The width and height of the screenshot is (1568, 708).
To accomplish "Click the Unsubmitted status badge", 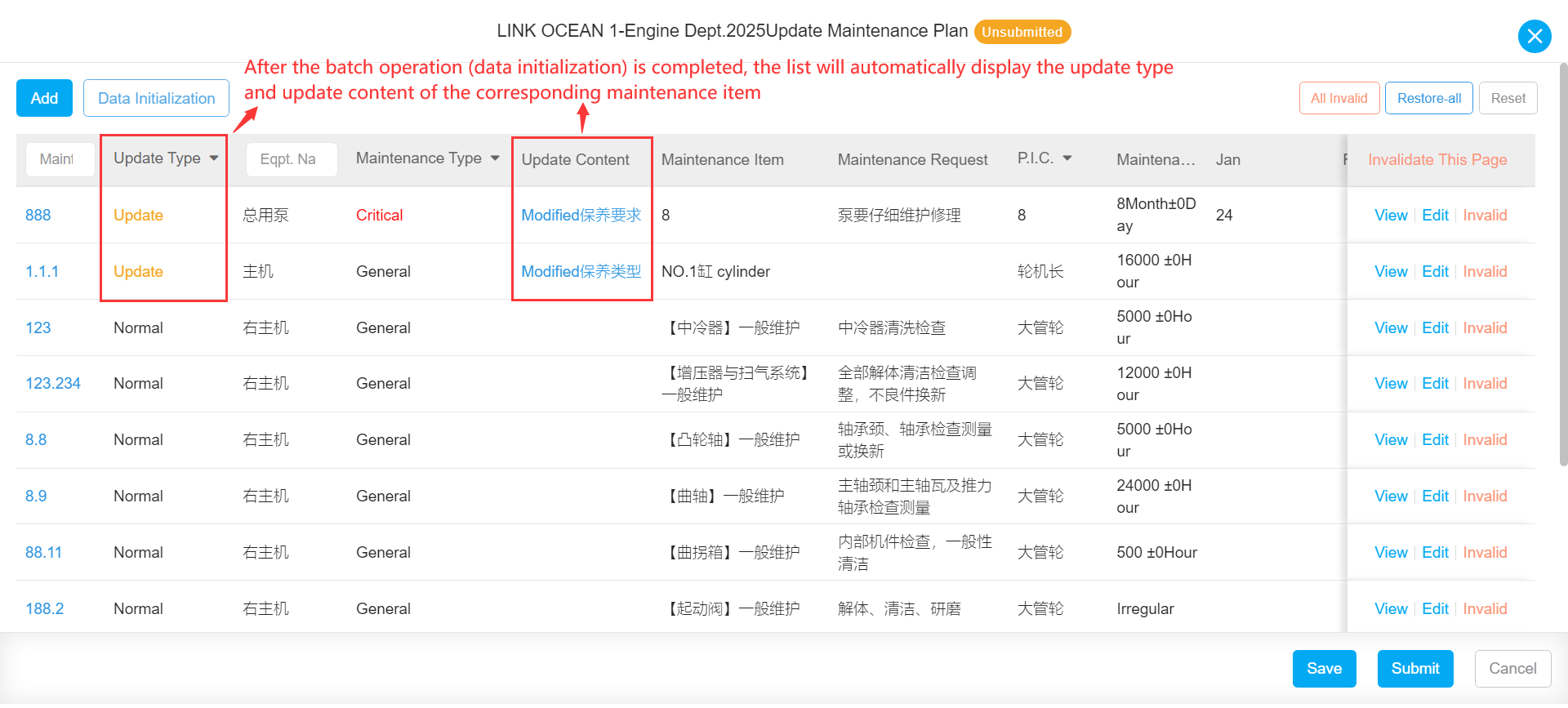I will click(1022, 32).
